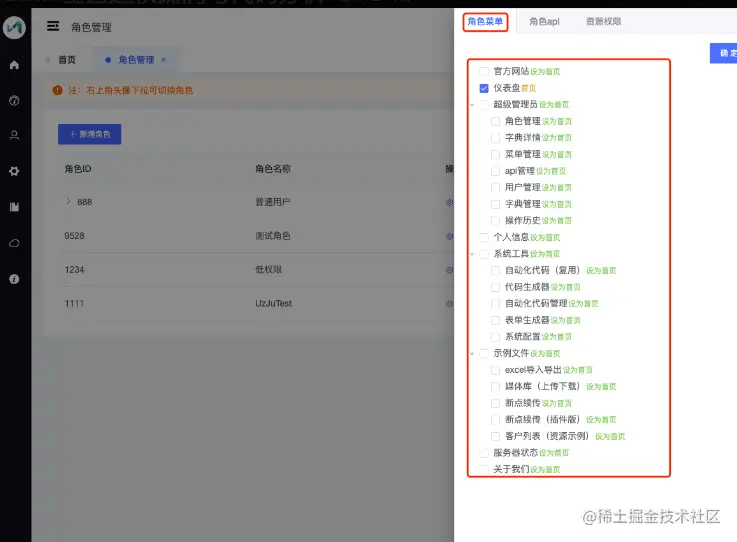Click role name 测试角色
This screenshot has height=542, width=737.
(x=273, y=236)
